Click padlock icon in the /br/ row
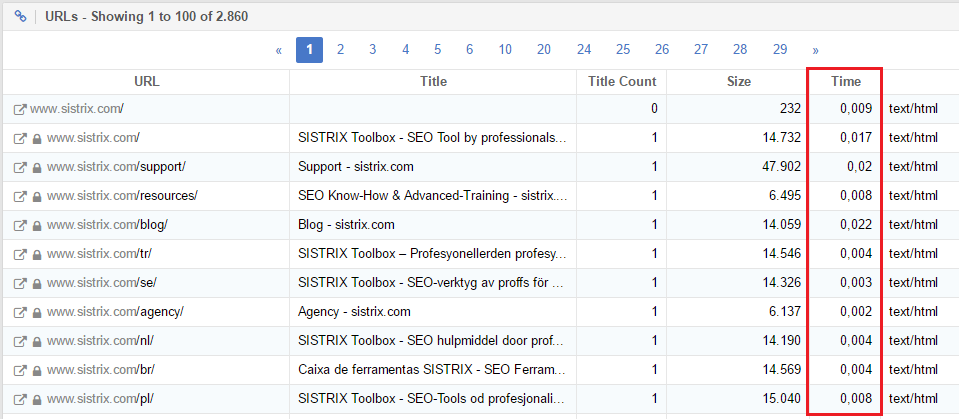Screen dimensions: 959x419 [37, 370]
